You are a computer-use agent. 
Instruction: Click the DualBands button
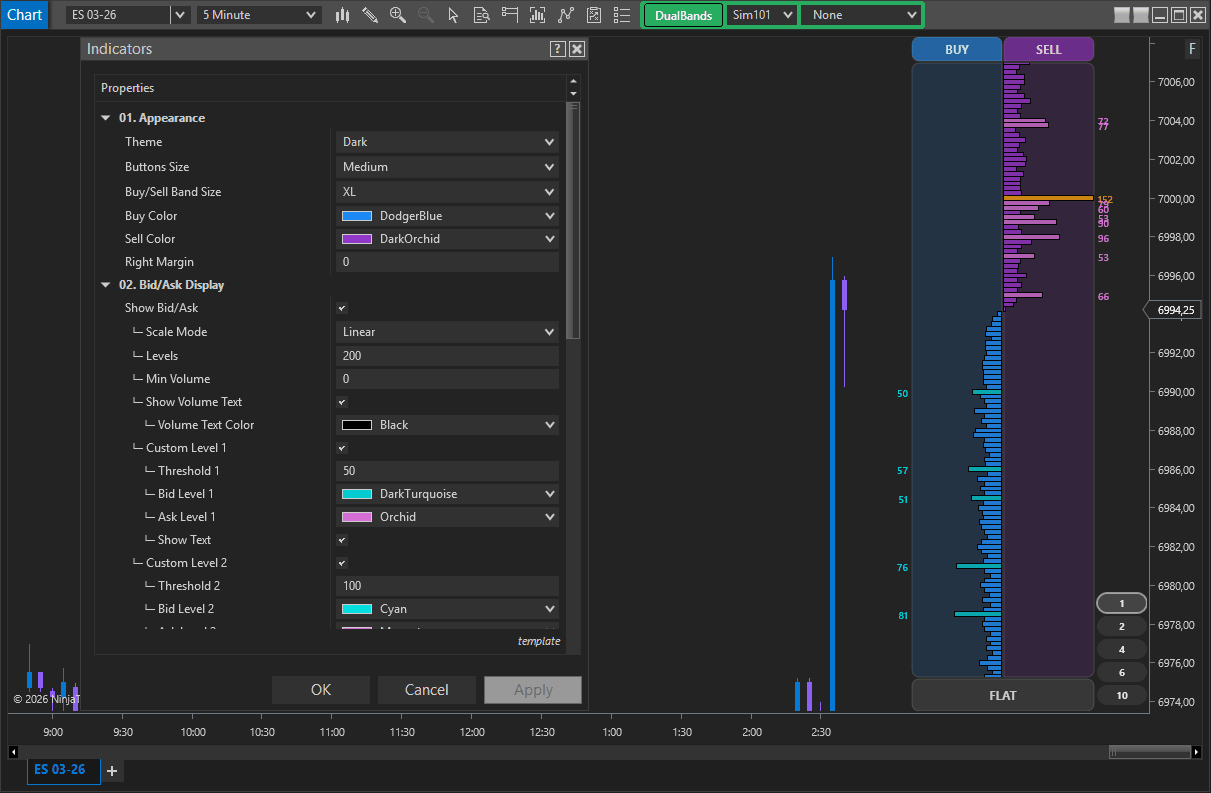tap(682, 14)
